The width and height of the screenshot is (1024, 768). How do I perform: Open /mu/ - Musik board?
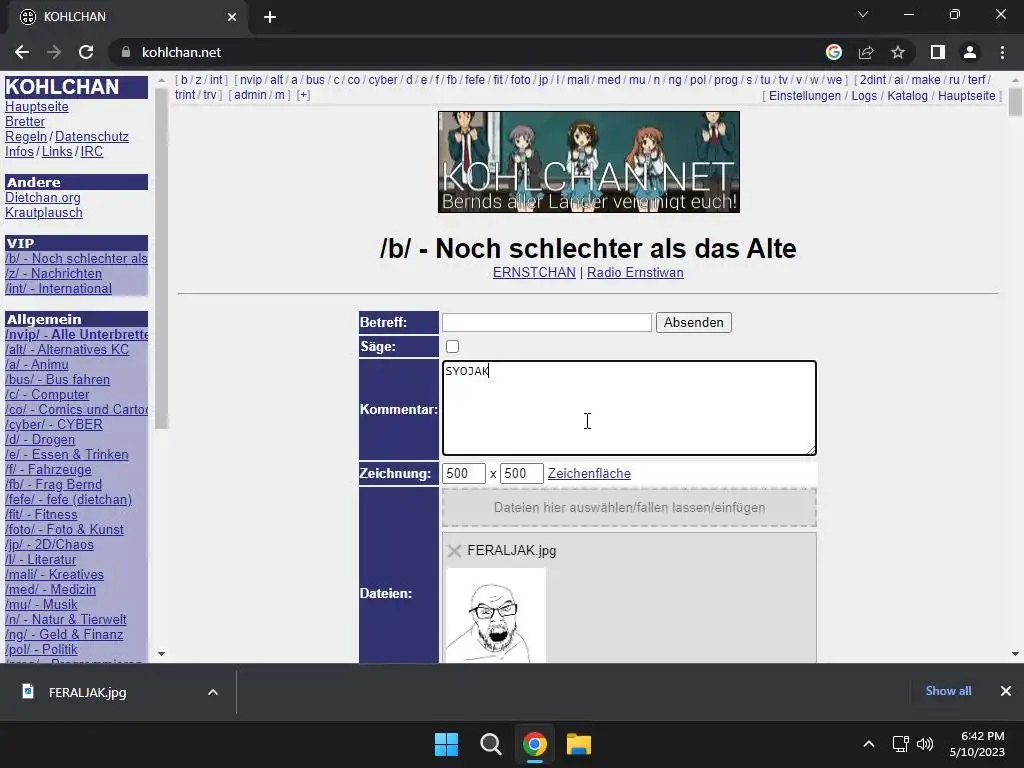41,605
